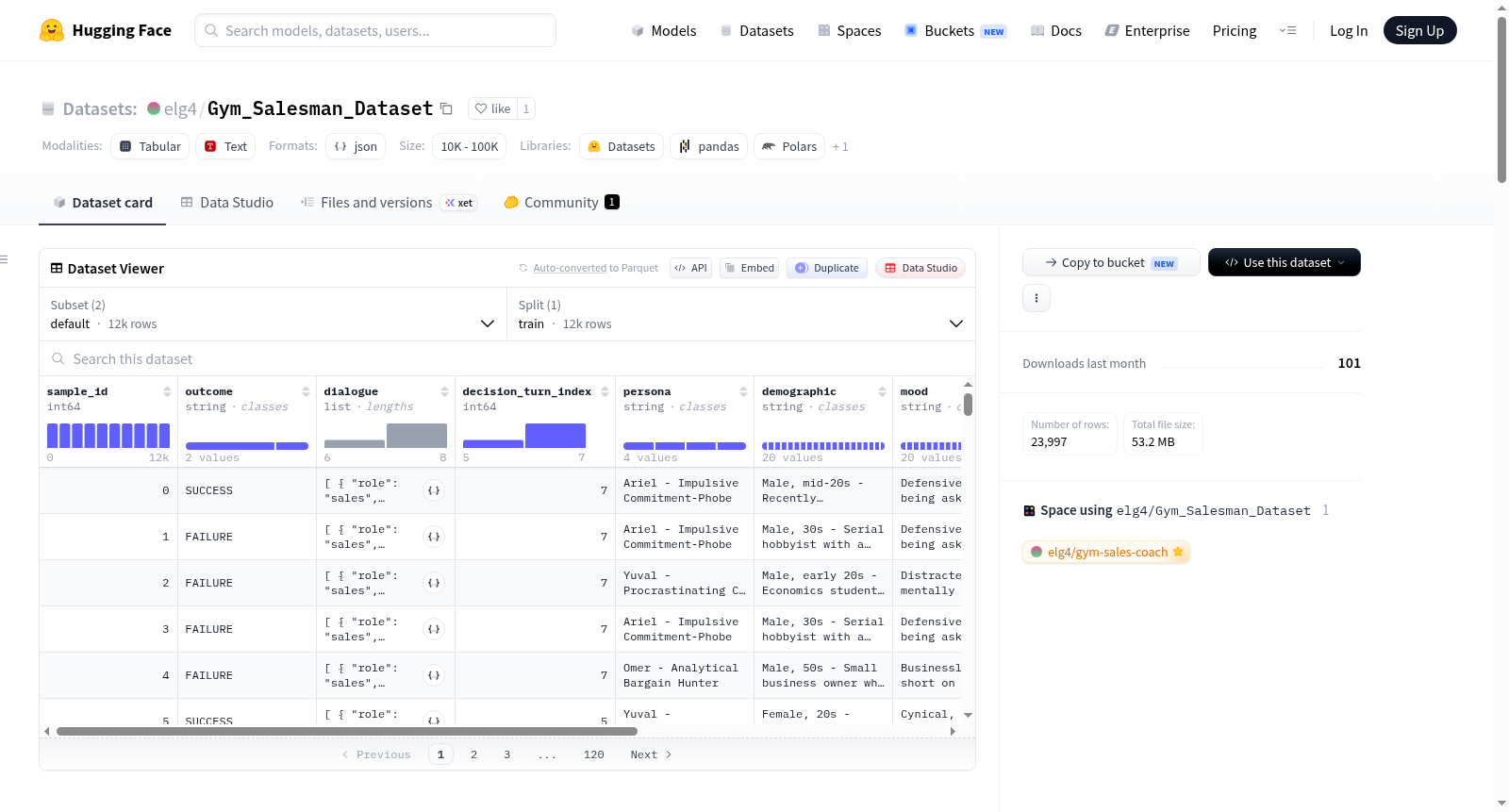Go to page 3 of the table
The height and width of the screenshot is (812, 1509).
[507, 754]
